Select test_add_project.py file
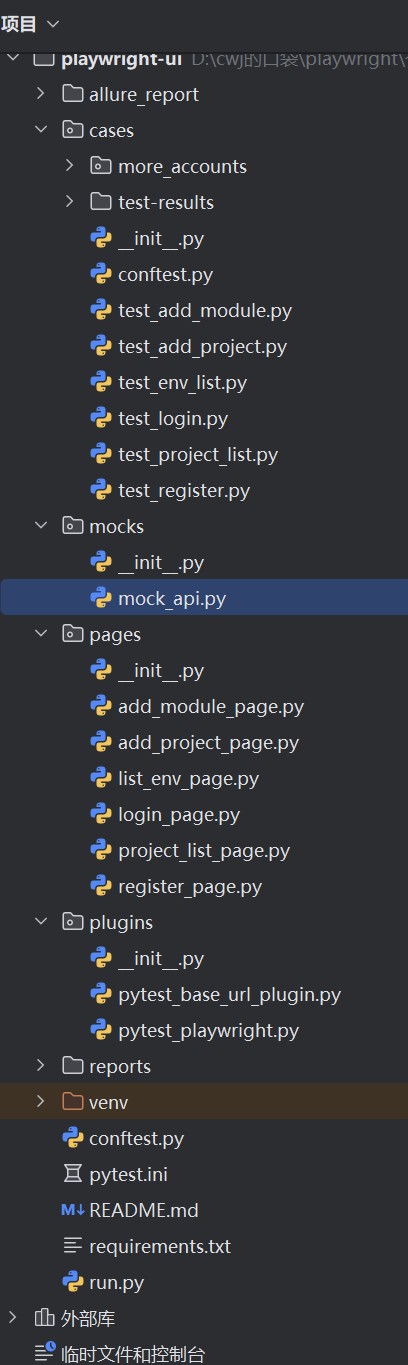The height and width of the screenshot is (1365, 408). pyautogui.click(x=204, y=346)
